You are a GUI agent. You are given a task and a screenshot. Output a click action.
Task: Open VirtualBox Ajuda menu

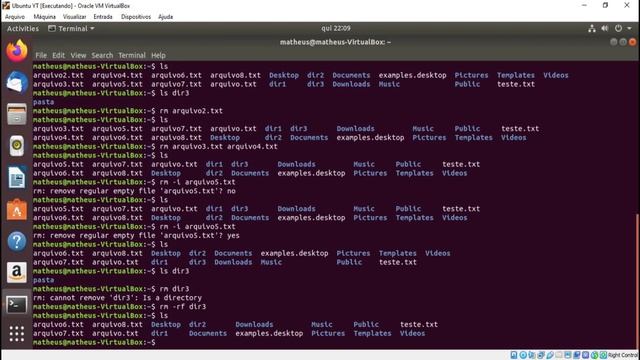(x=165, y=17)
